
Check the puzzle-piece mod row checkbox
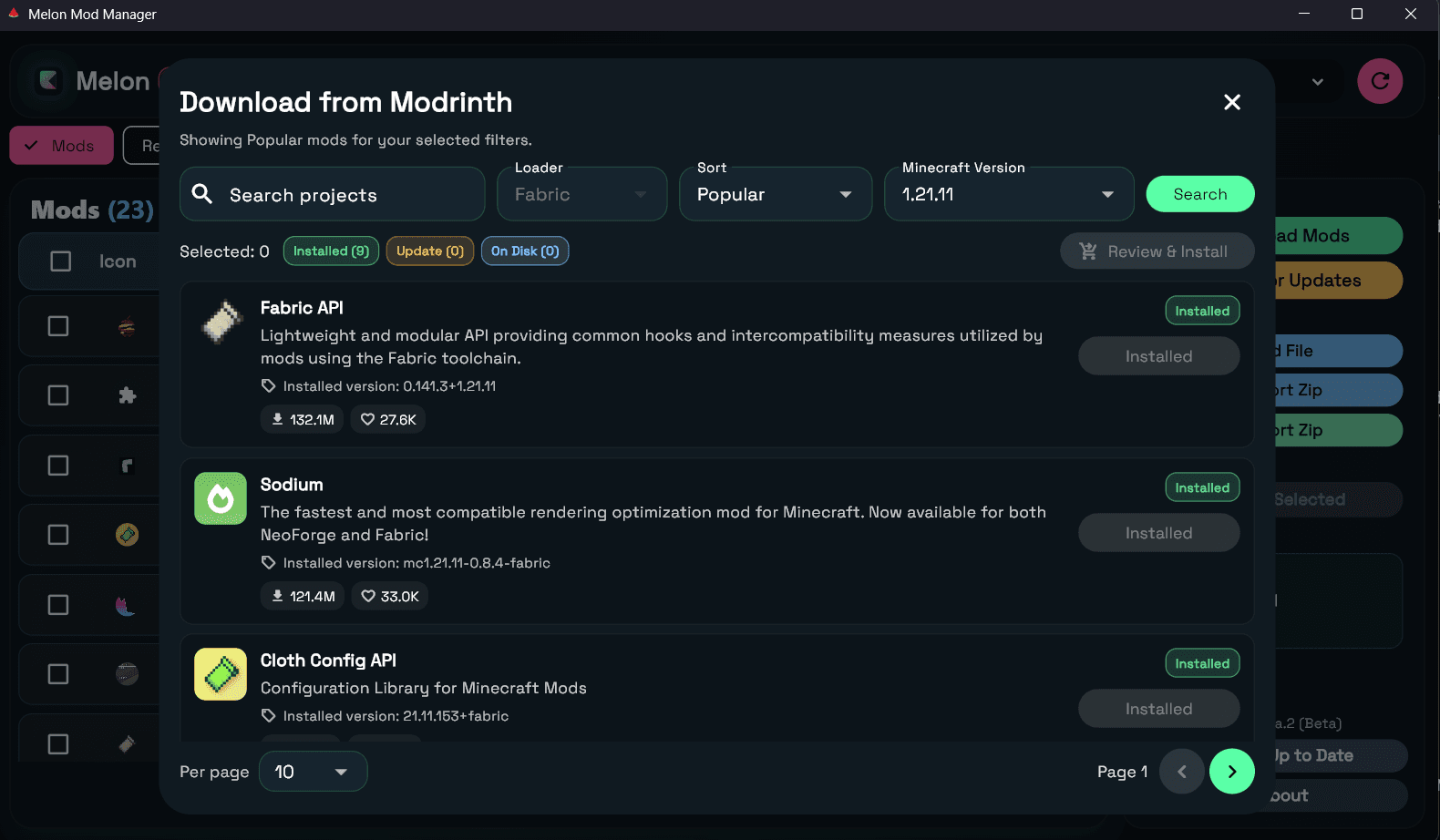(x=58, y=395)
